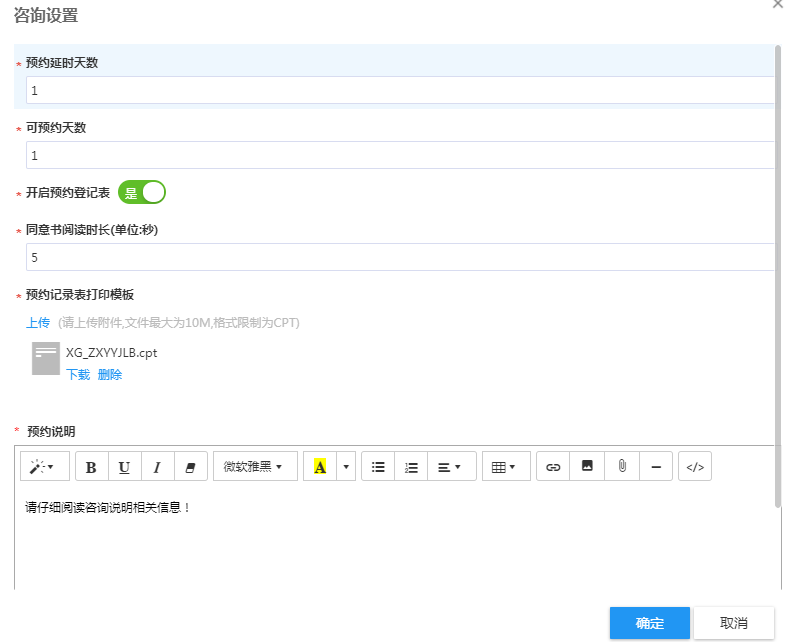This screenshot has height=642, width=793.
Task: Click the dialog vertical scrollbar
Action: click(x=778, y=276)
